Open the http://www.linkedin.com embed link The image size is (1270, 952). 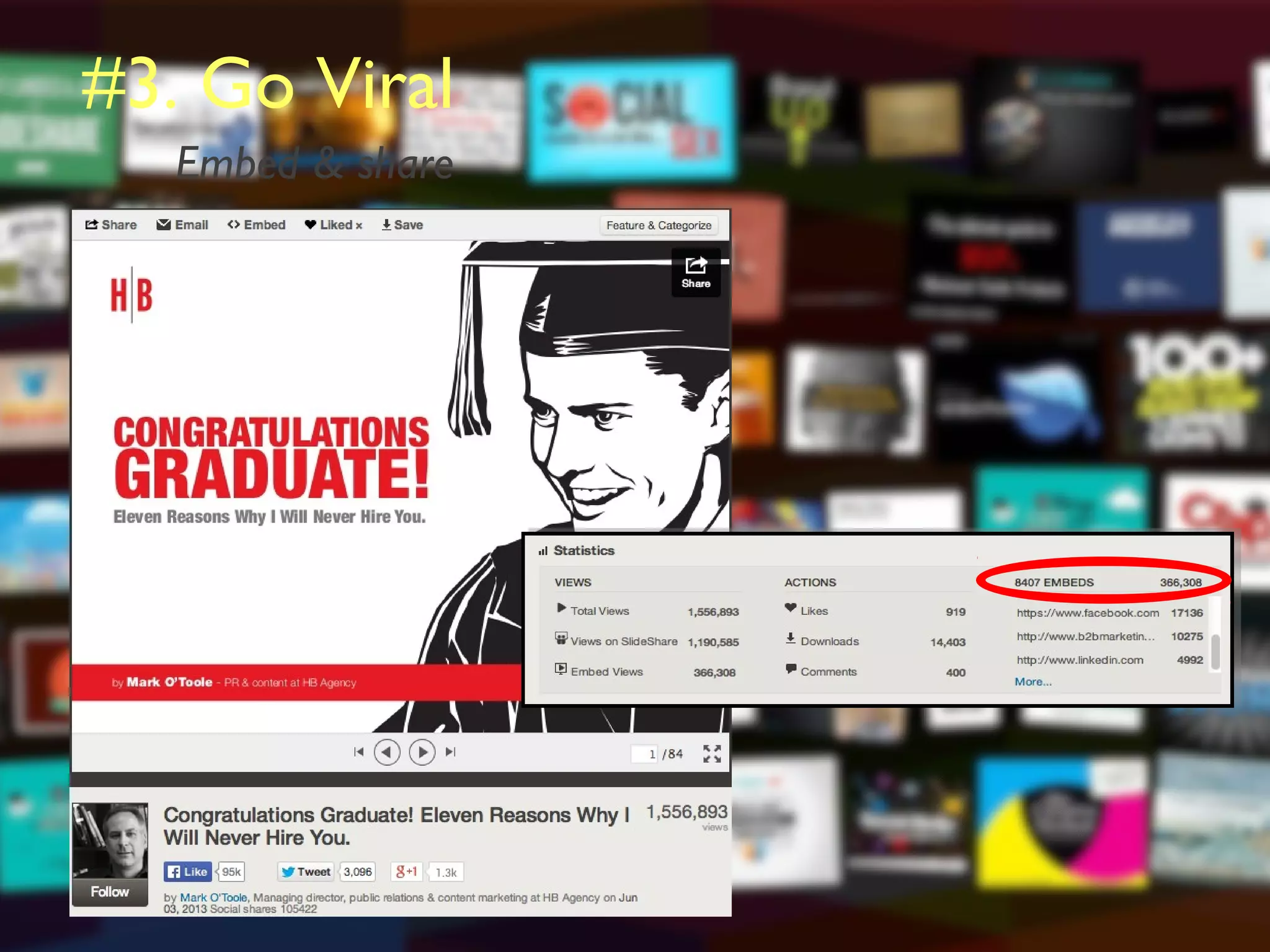(x=1080, y=660)
